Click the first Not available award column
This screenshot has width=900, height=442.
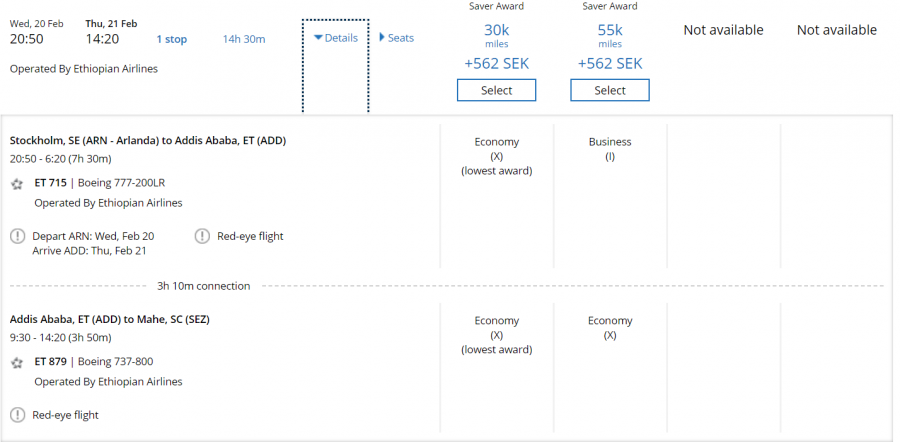(x=723, y=30)
